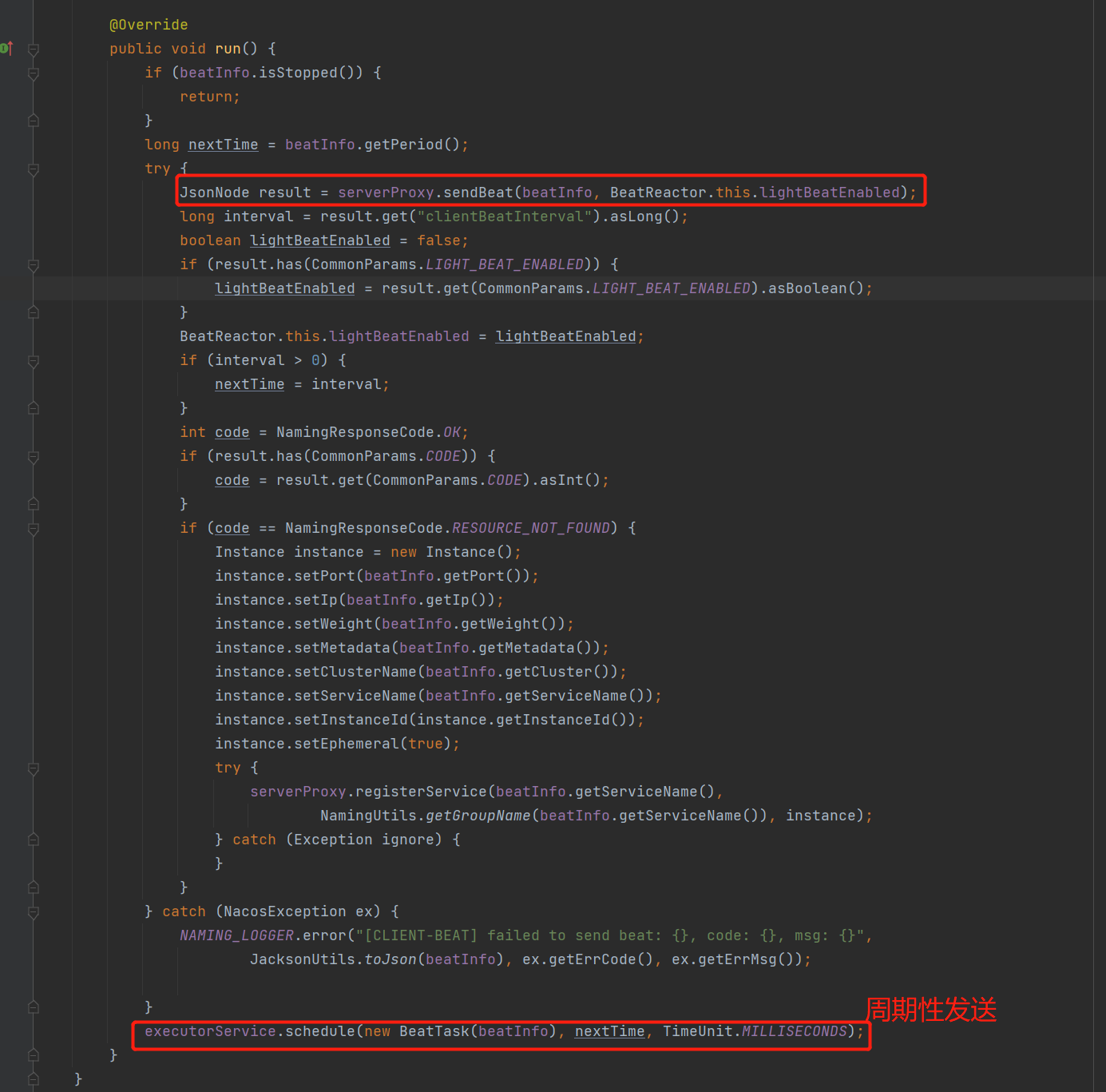Click the JsonNode type name
Image resolution: width=1106 pixels, height=1092 pixels.
pos(215,193)
